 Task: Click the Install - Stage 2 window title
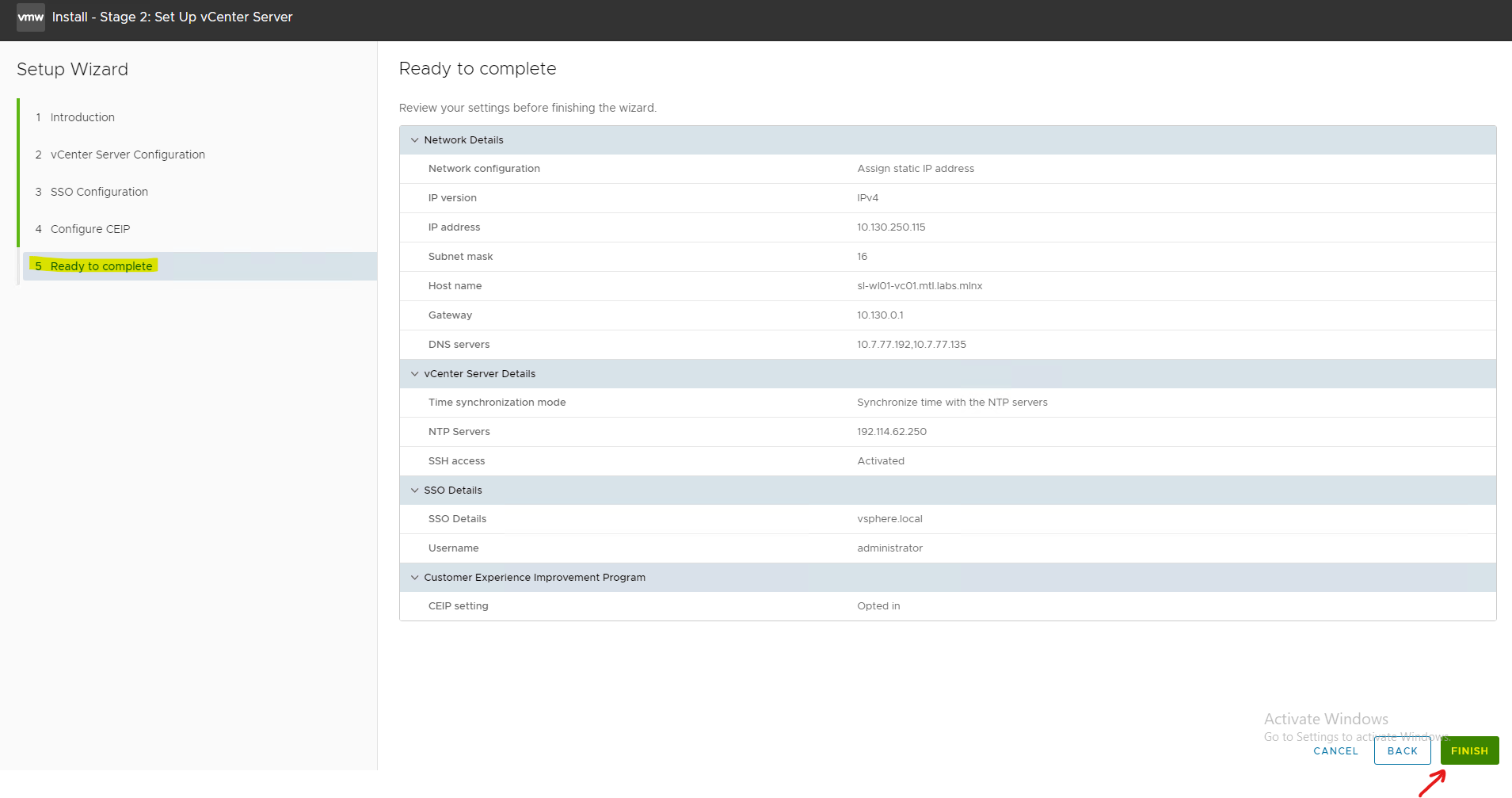(172, 17)
